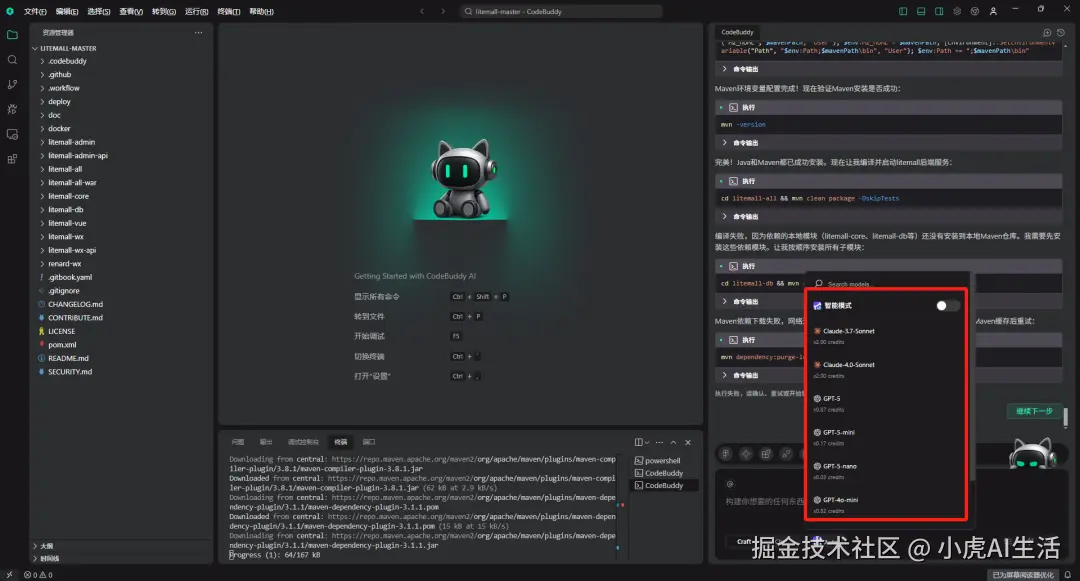Toggle secondary sidebar layout icon in title bar

[x=939, y=11]
